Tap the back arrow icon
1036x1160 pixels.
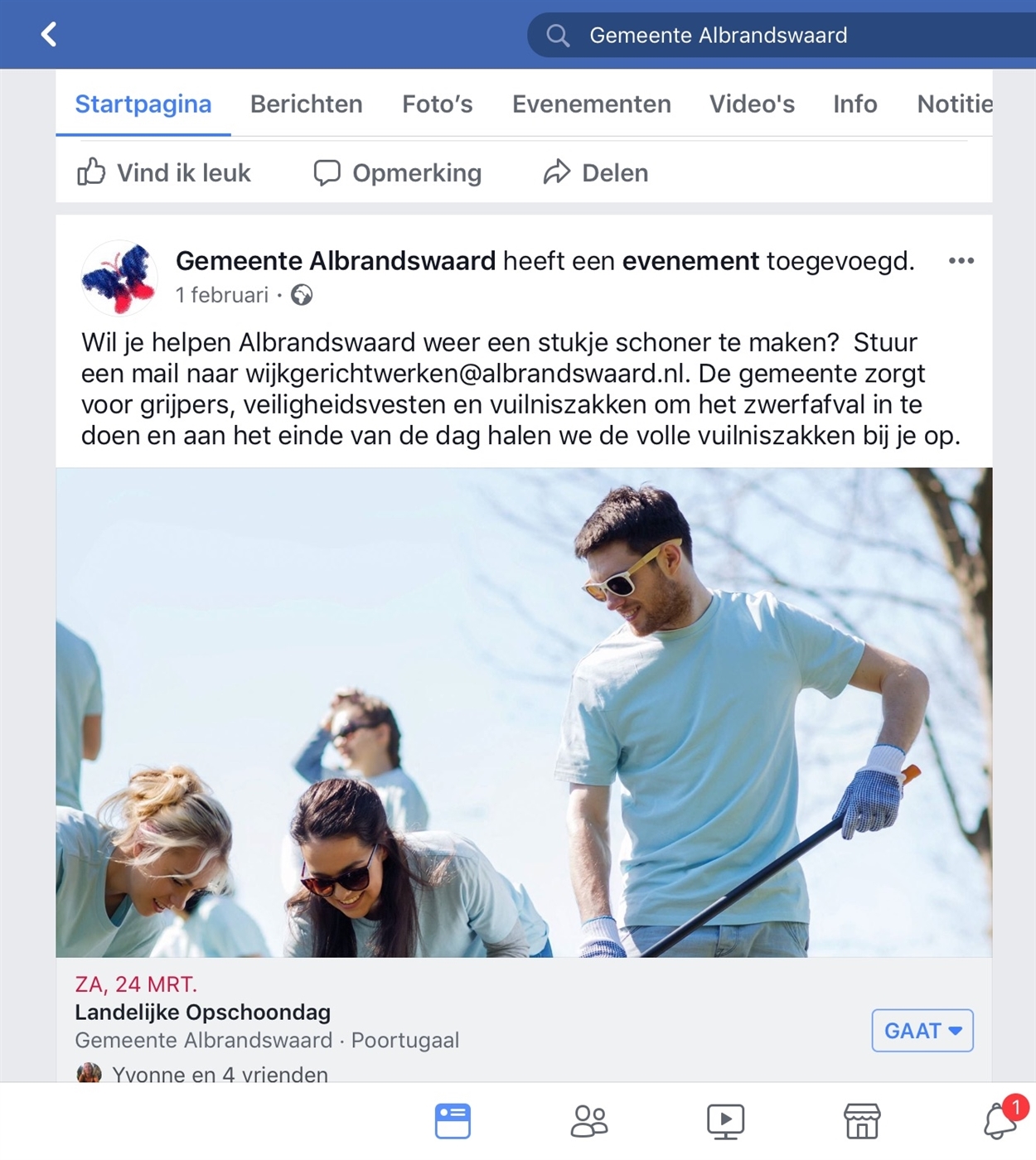point(49,35)
